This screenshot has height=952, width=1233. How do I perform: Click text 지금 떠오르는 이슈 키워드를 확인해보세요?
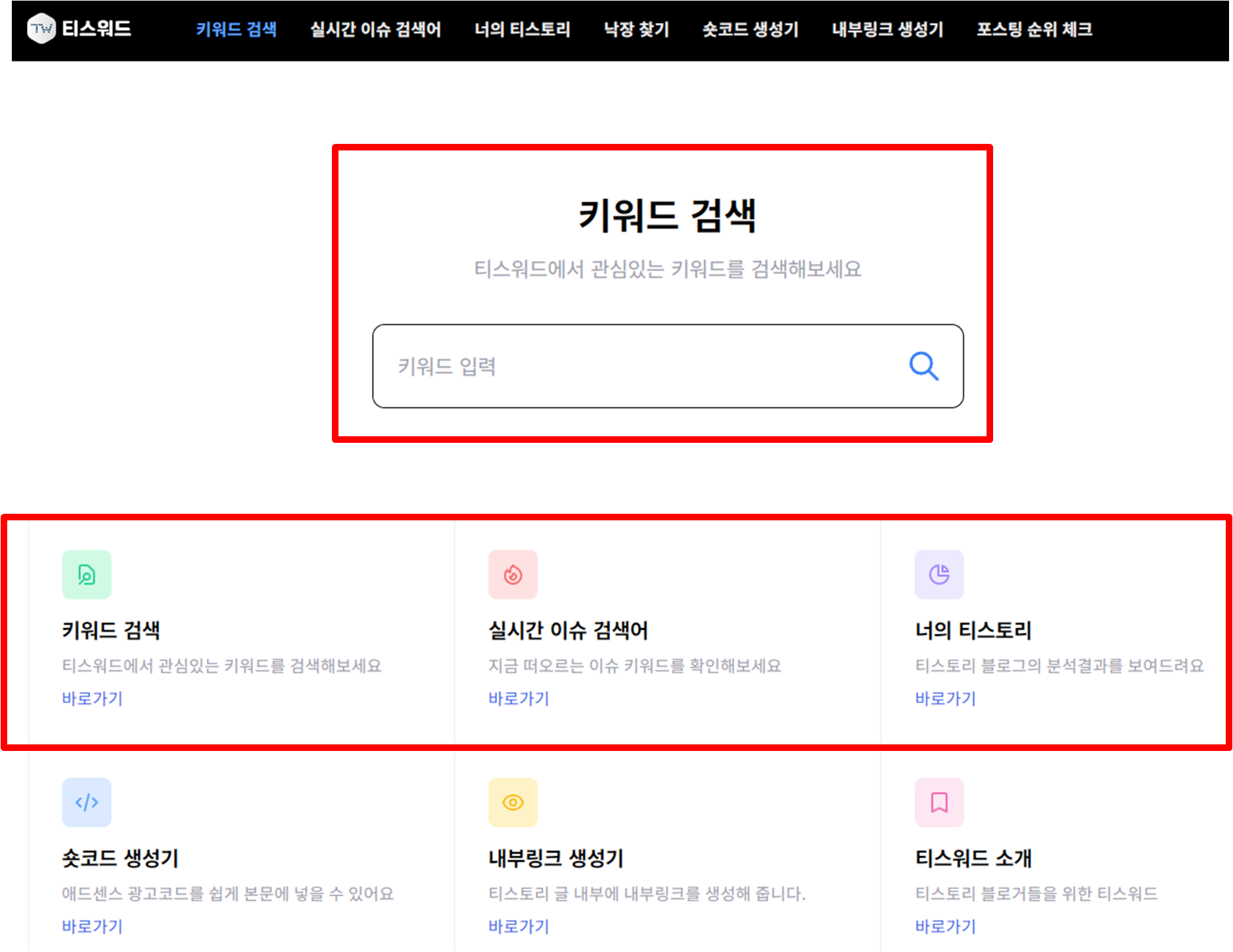(635, 666)
